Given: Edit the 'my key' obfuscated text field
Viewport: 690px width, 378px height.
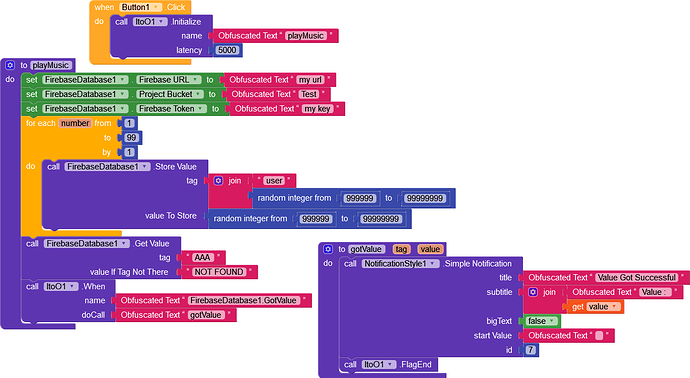Looking at the screenshot, I should (x=318, y=109).
